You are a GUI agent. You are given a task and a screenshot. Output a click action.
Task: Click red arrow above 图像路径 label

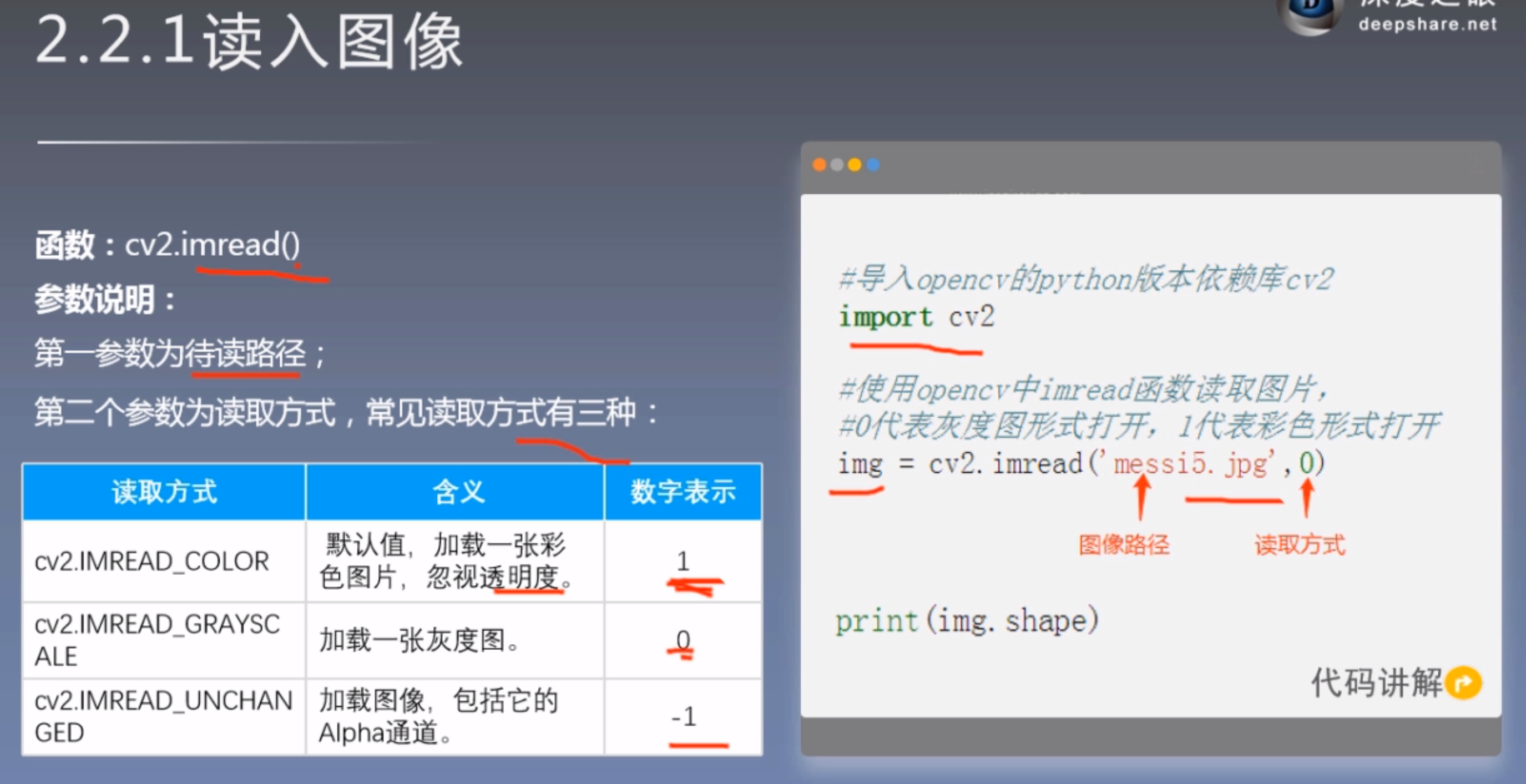click(1142, 497)
